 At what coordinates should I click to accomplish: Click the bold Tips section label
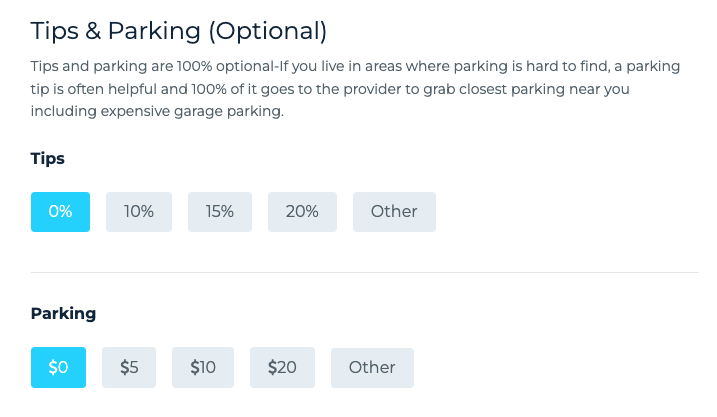[48, 159]
